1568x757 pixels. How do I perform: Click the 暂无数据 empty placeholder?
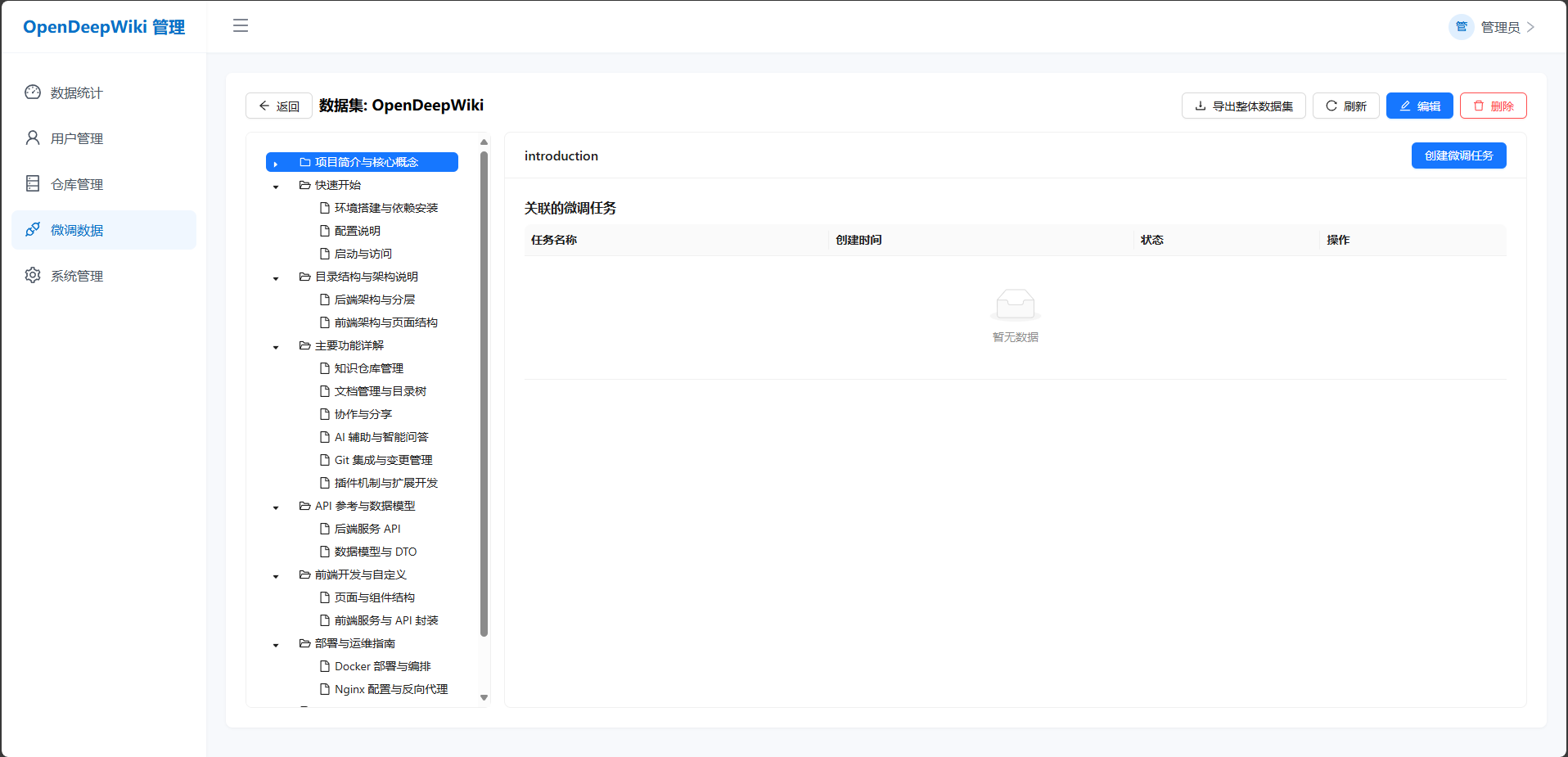[x=1016, y=317]
